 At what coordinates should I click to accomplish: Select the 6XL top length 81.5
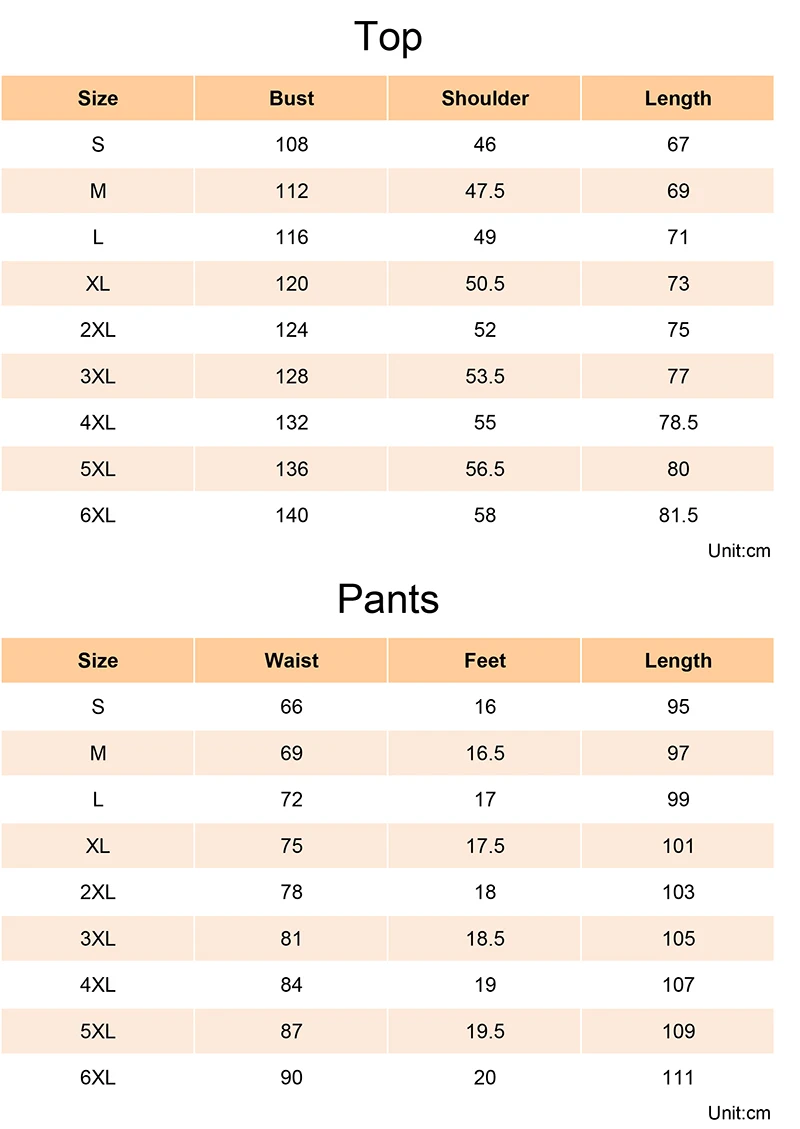678,516
